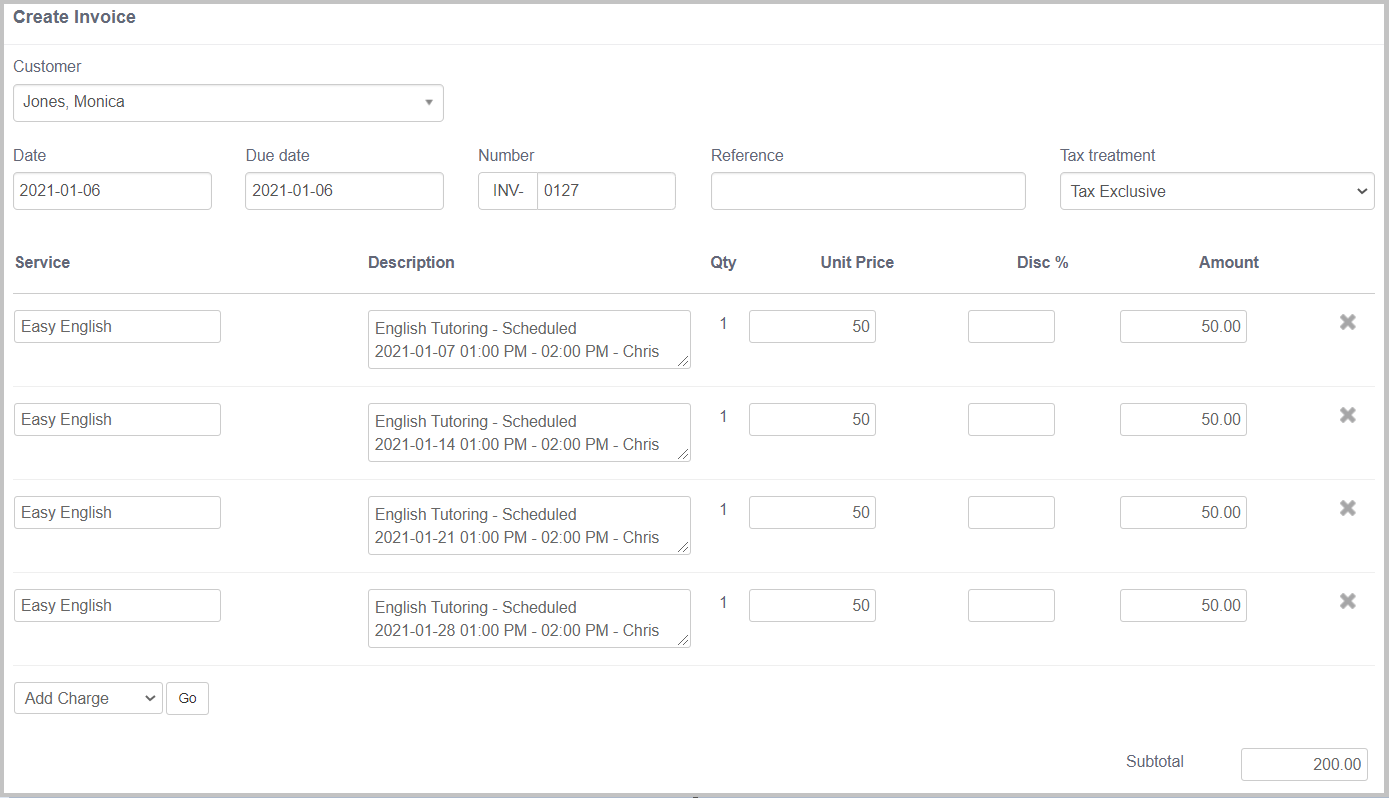Click the quantity value in first row
Viewport: 1389px width, 798px height.
723,323
